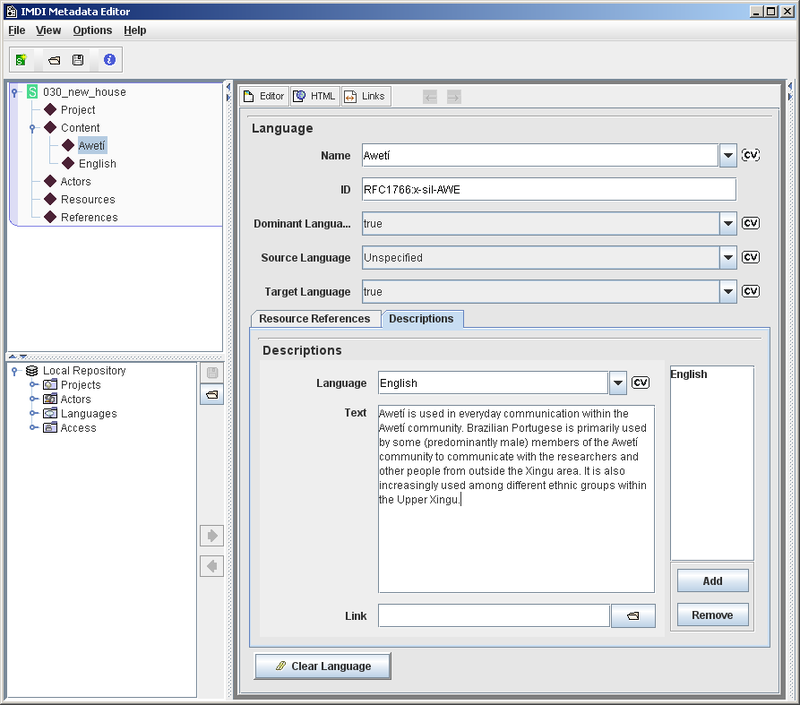
Task: Click the CV icon beside Dominant Language
Action: pyautogui.click(x=751, y=223)
